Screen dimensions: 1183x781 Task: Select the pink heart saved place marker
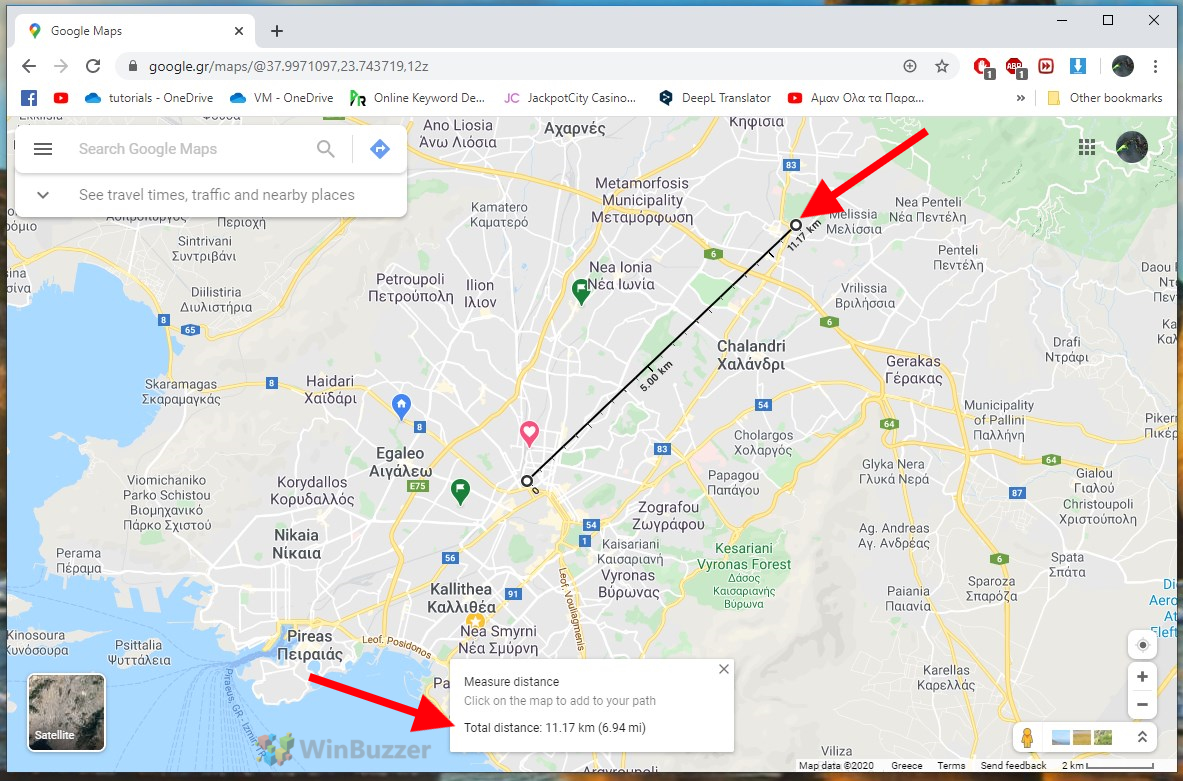[530, 433]
